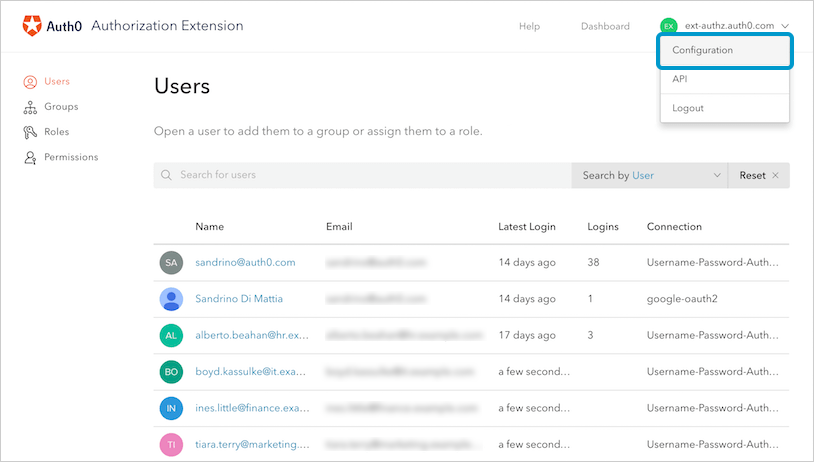814x462 pixels.
Task: Go to Roles in the sidebar
Action: tap(57, 132)
